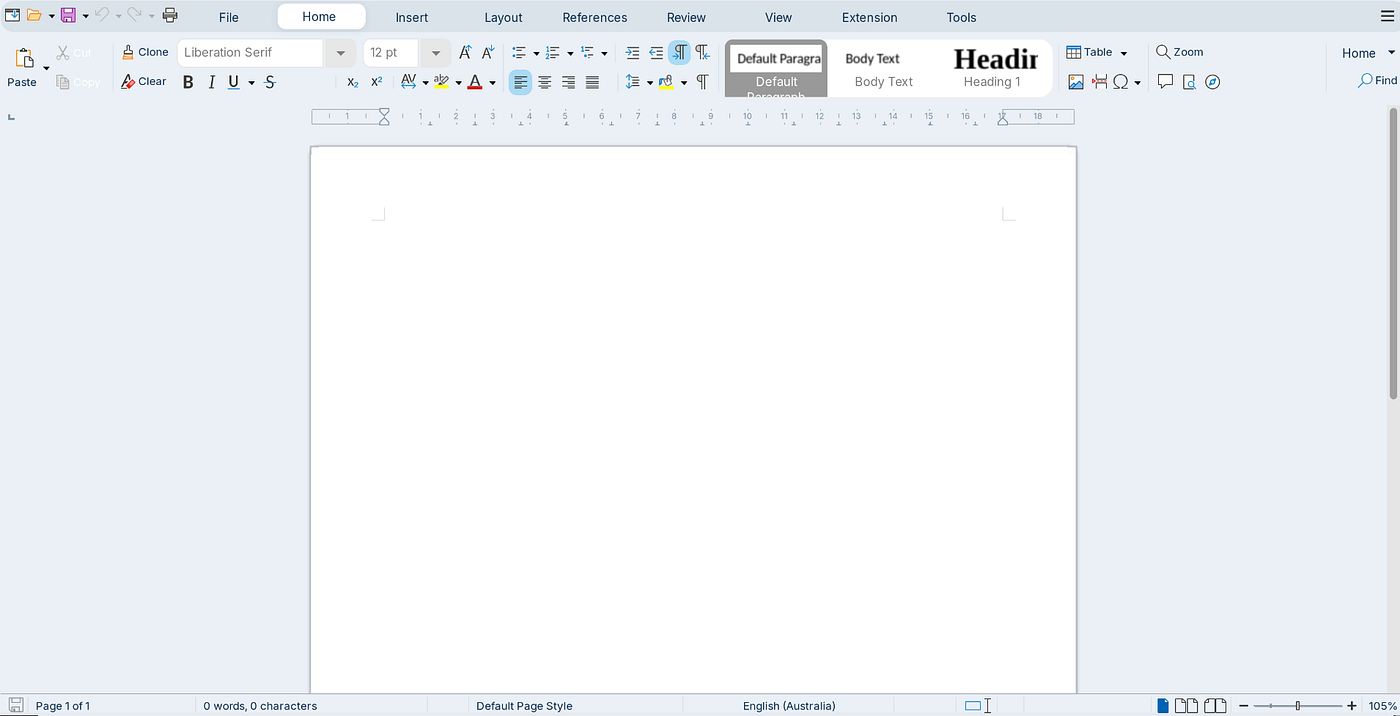The width and height of the screenshot is (1400, 716).
Task: Click the New document icon top left
Action: click(x=12, y=15)
